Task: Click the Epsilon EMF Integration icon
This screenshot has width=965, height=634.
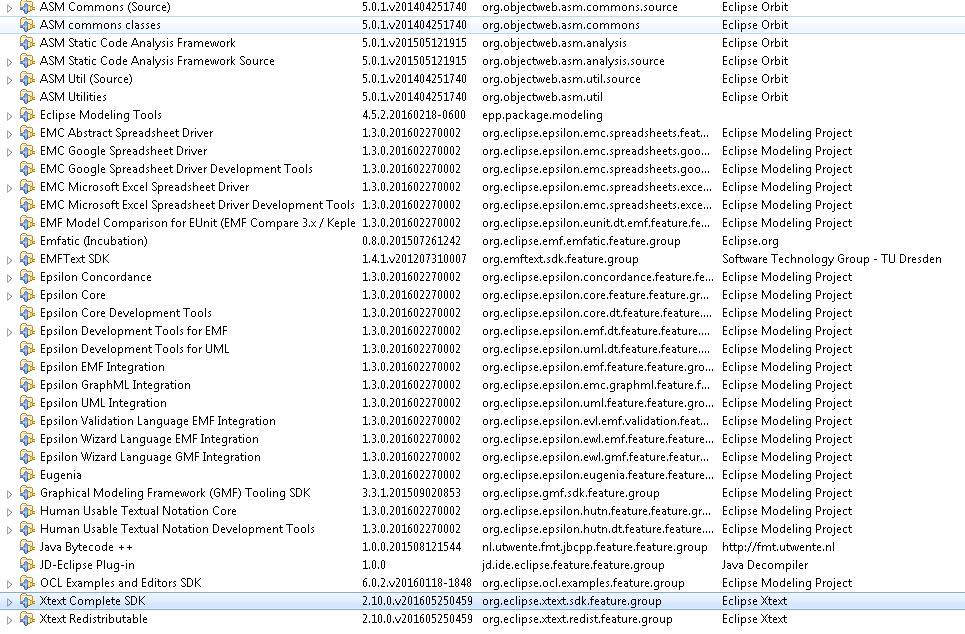Action: (27, 367)
